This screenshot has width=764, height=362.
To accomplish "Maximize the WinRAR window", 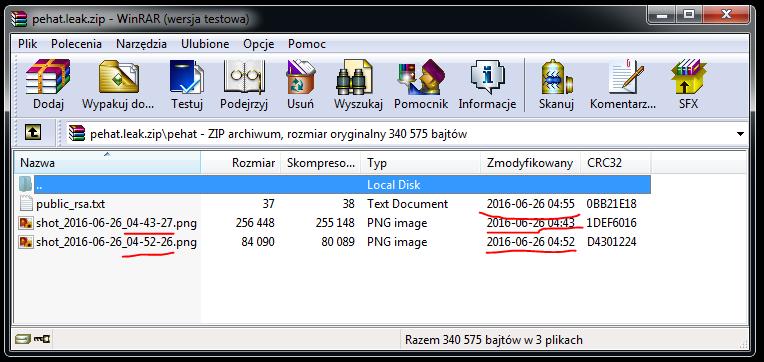I will tap(688, 15).
